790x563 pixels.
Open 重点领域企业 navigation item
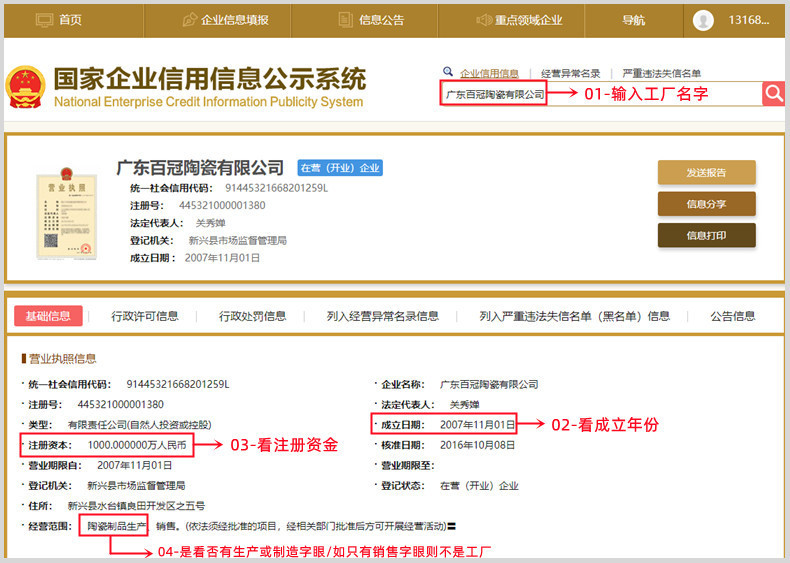[x=528, y=20]
